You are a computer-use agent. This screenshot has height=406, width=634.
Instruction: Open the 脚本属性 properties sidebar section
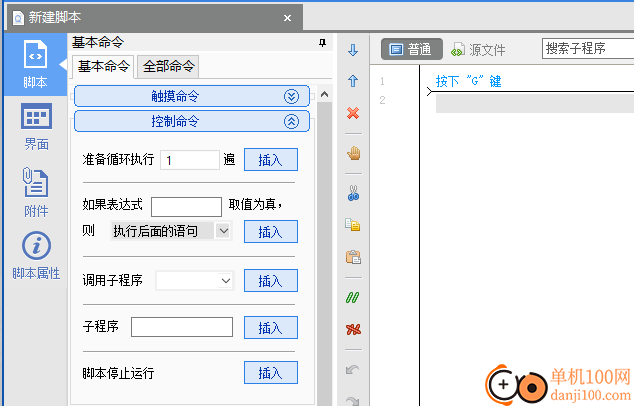click(x=36, y=256)
